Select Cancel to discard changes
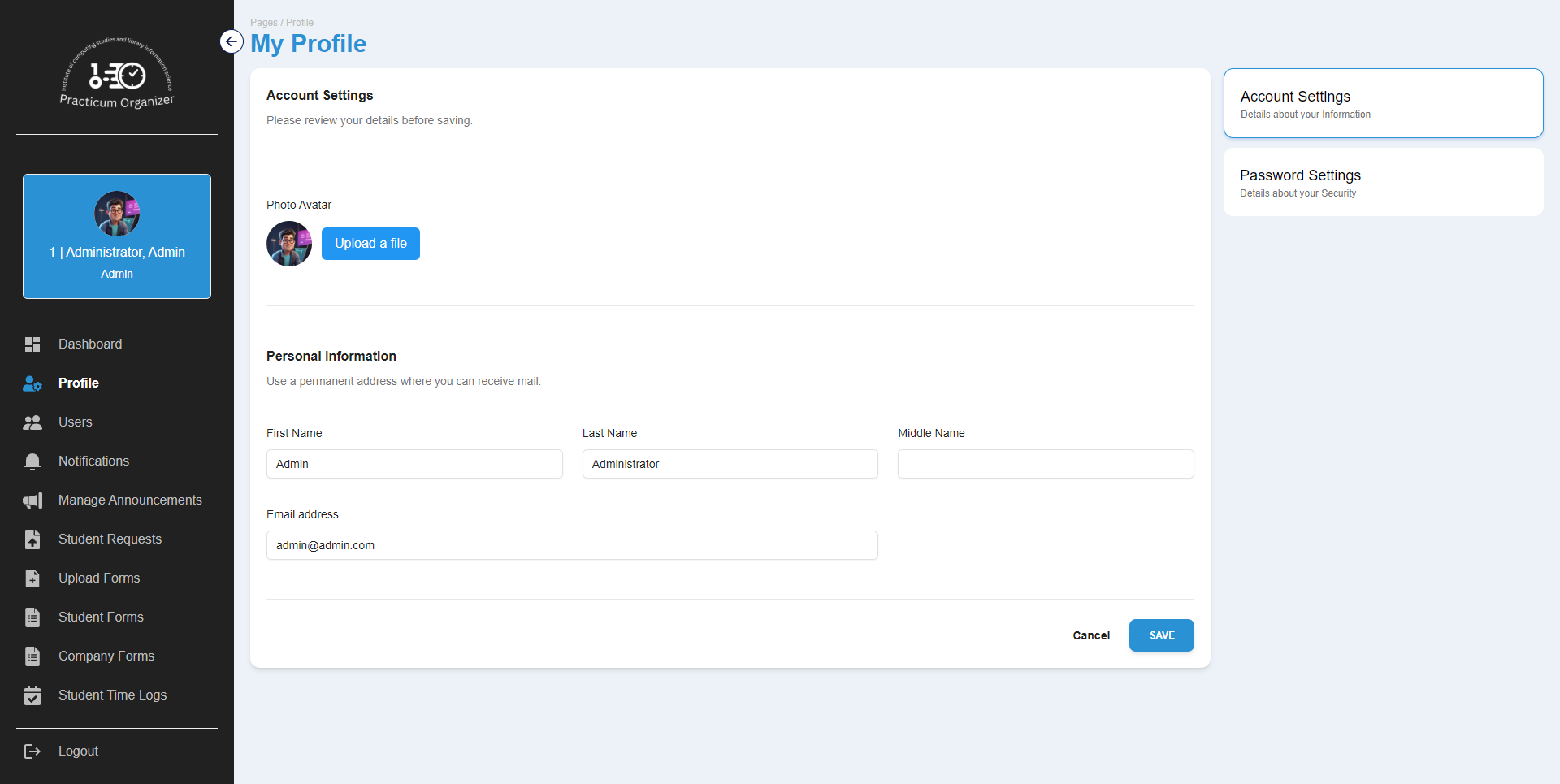This screenshot has height=784, width=1560. pos(1091,635)
